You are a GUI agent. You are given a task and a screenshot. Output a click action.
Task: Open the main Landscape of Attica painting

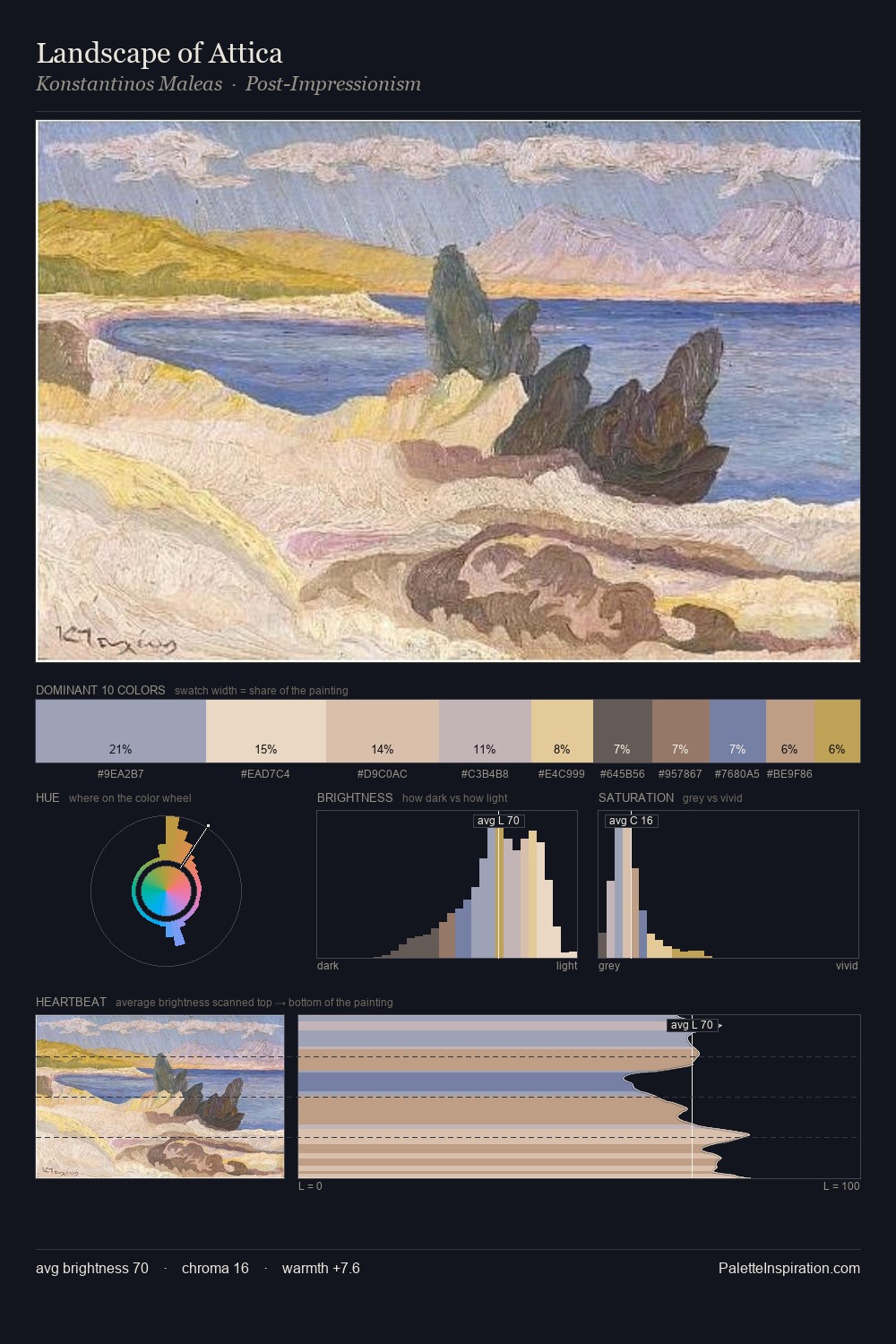point(448,391)
